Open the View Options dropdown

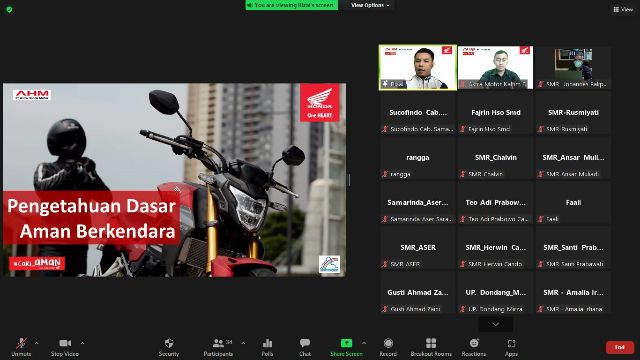(x=370, y=5)
